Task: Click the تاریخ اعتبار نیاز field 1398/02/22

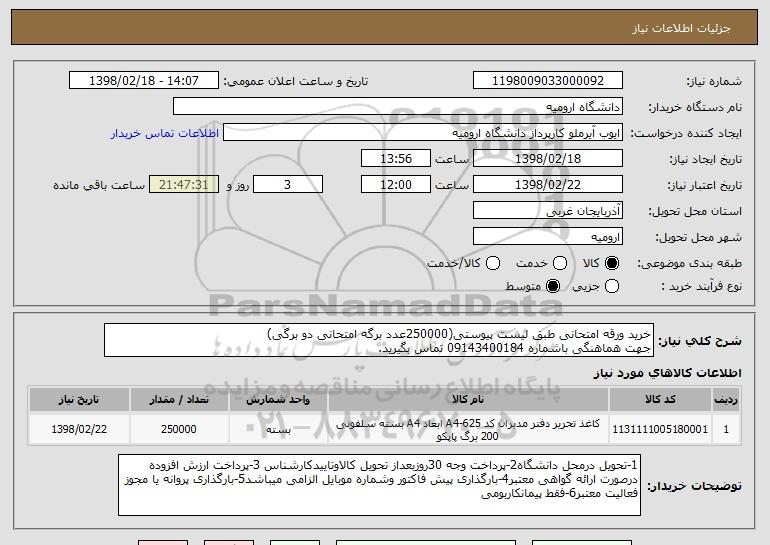Action: (548, 185)
